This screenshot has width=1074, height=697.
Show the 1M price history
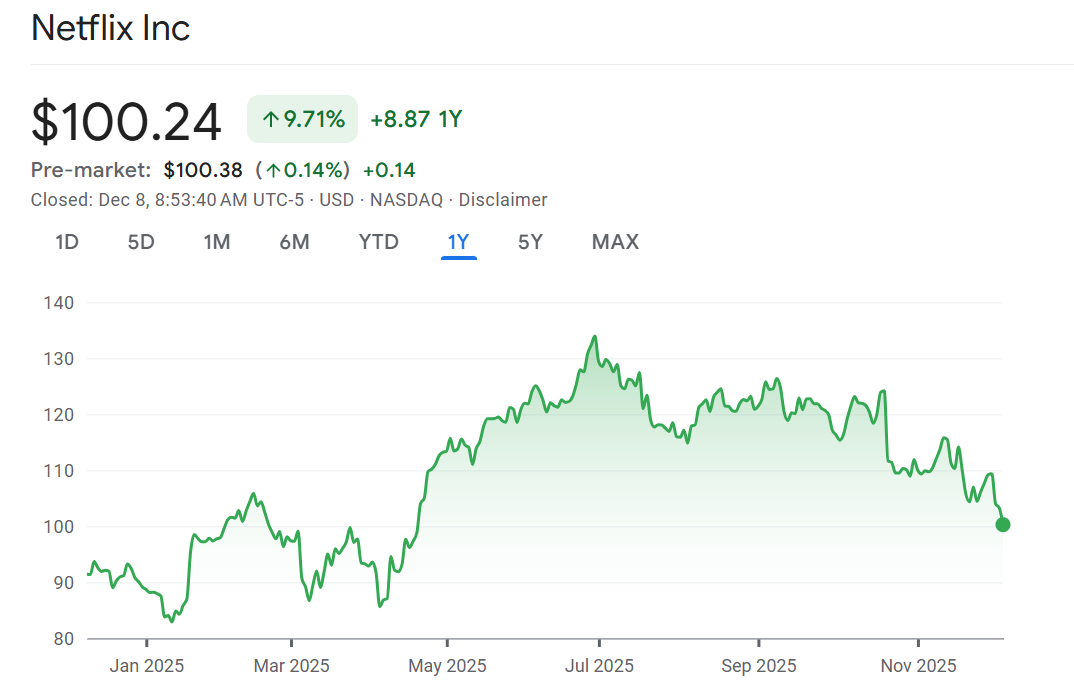[x=217, y=242]
